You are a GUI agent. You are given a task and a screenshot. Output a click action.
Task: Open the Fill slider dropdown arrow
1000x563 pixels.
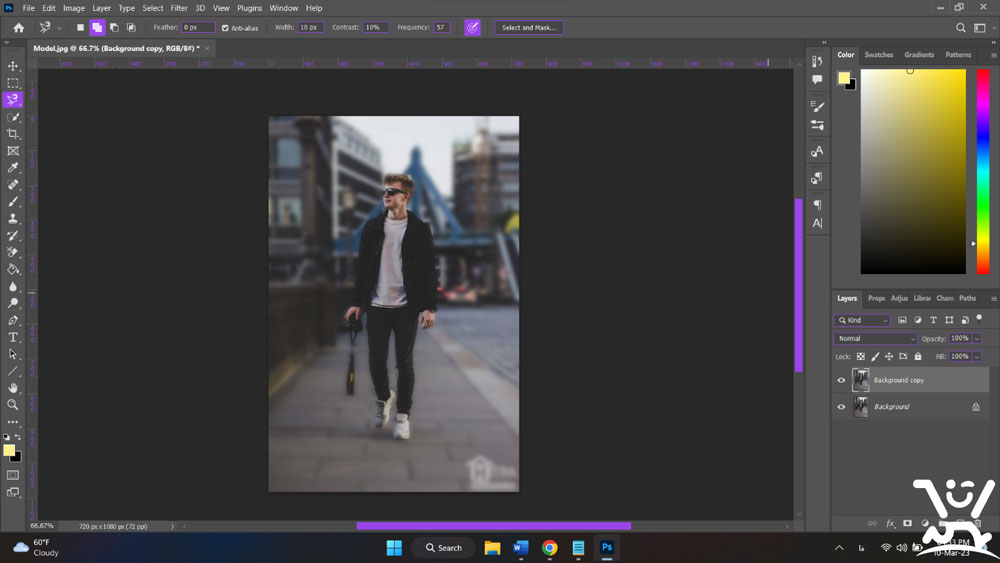coord(977,356)
